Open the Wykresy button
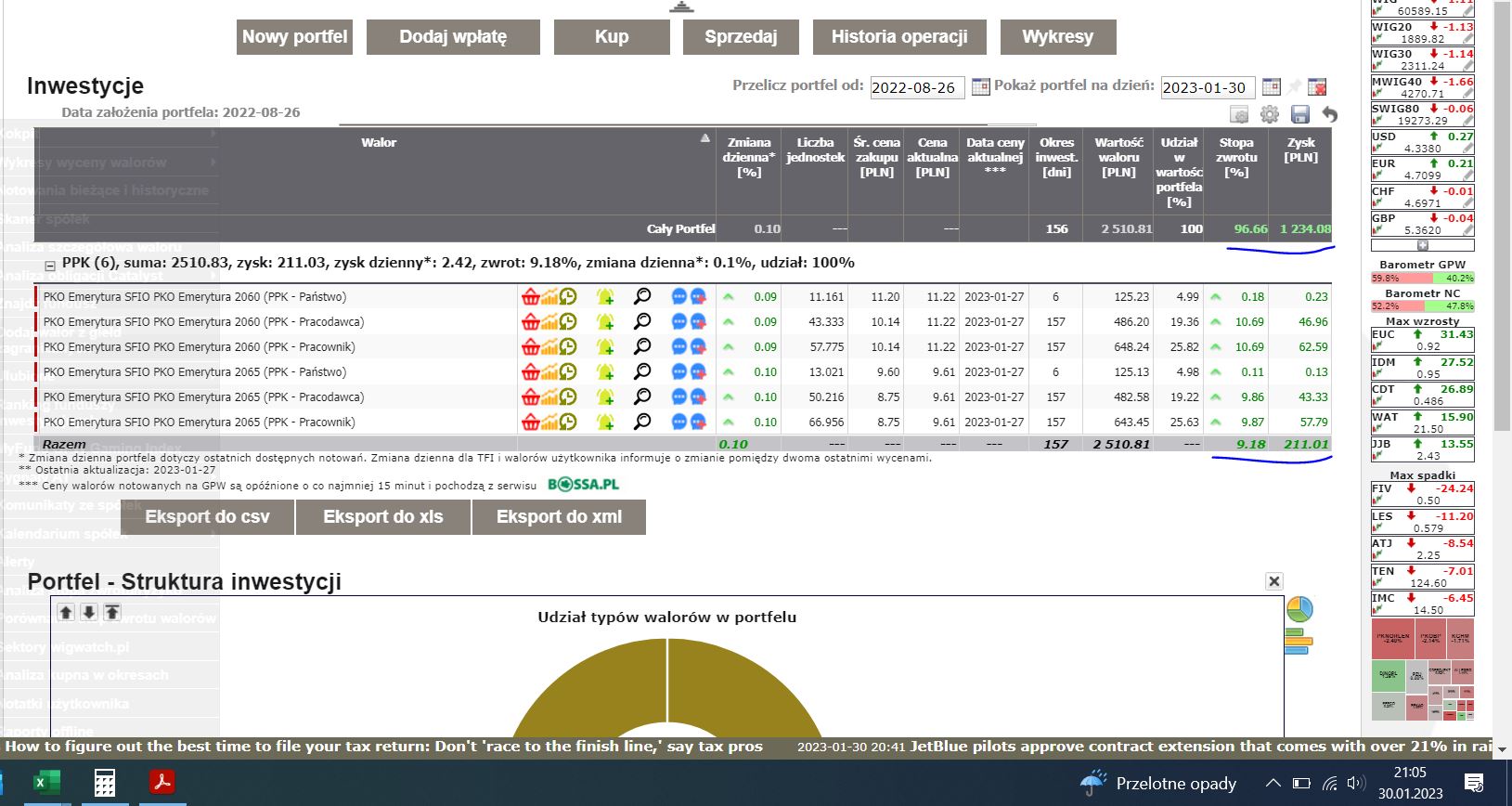The image size is (1512, 806). [1058, 37]
